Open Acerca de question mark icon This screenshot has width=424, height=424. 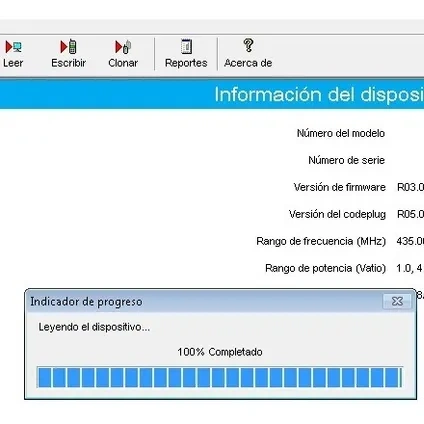pos(248,45)
